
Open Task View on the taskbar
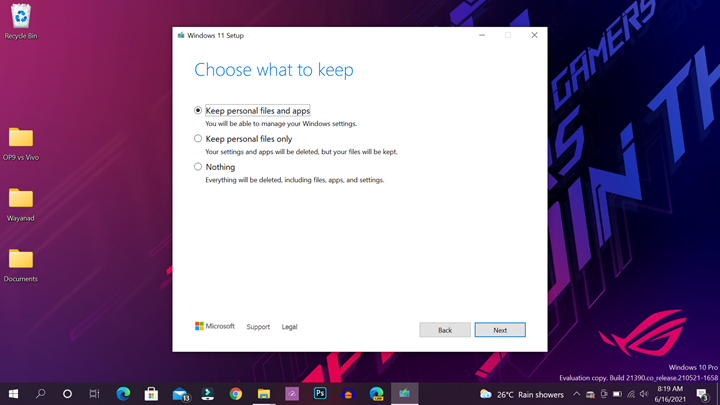tap(94, 394)
